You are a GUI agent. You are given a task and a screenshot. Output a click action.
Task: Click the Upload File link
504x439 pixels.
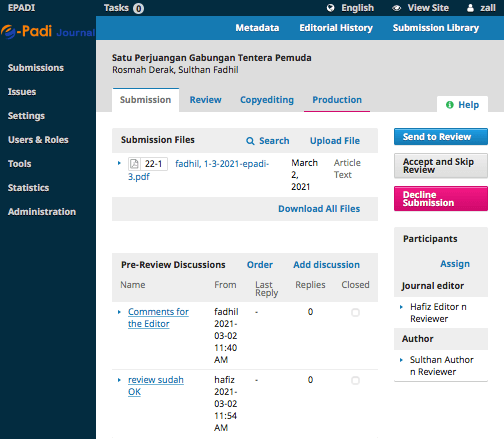335,141
